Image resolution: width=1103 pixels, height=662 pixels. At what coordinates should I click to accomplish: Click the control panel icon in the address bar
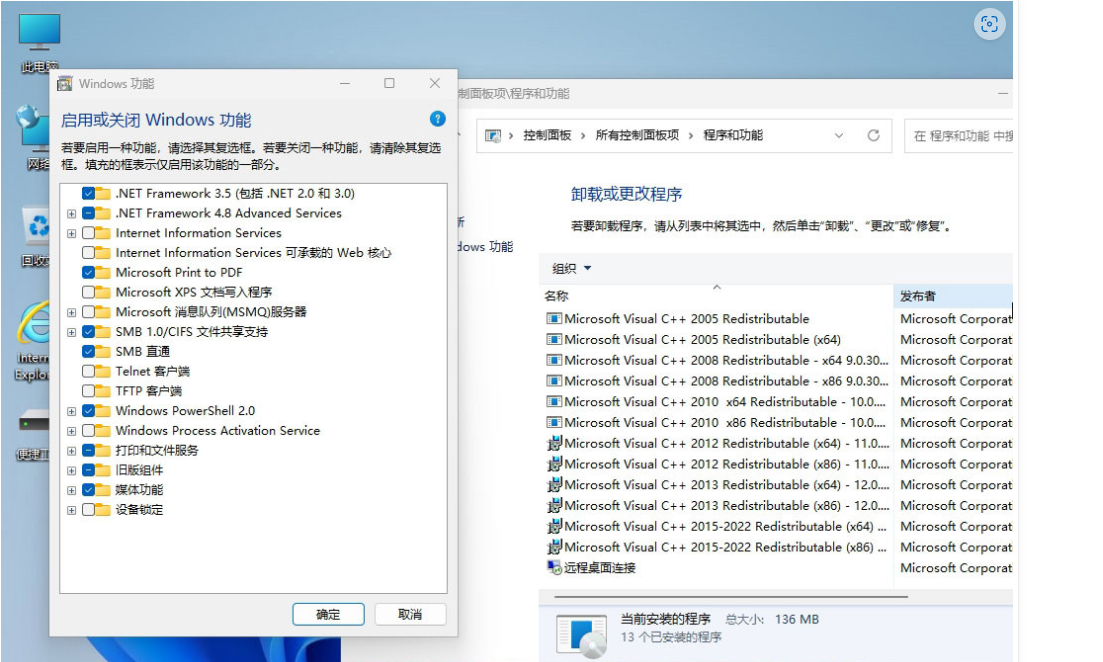click(493, 135)
